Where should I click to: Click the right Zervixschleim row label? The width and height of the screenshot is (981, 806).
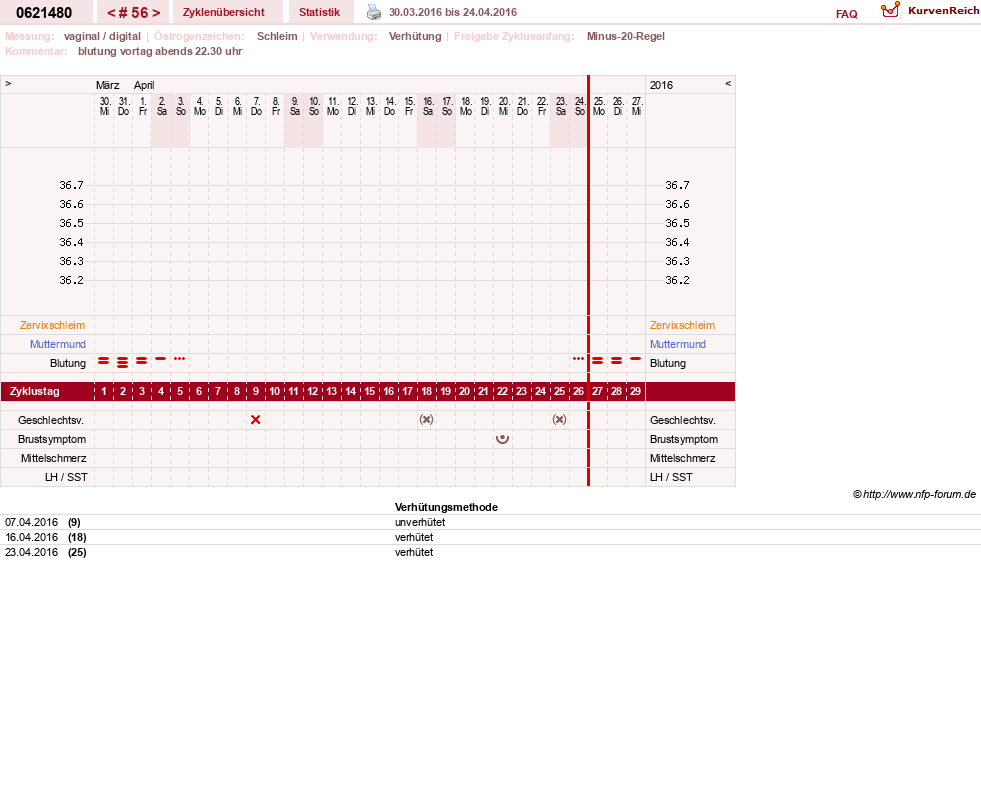[x=682, y=325]
